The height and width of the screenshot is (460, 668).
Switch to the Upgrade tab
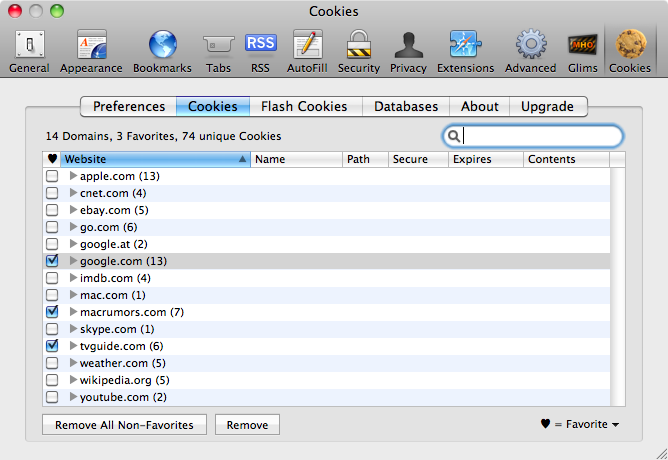(547, 106)
